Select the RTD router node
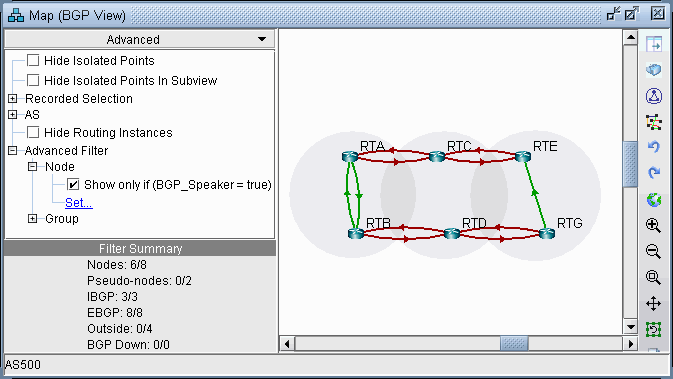673x379 pixels. [x=452, y=233]
